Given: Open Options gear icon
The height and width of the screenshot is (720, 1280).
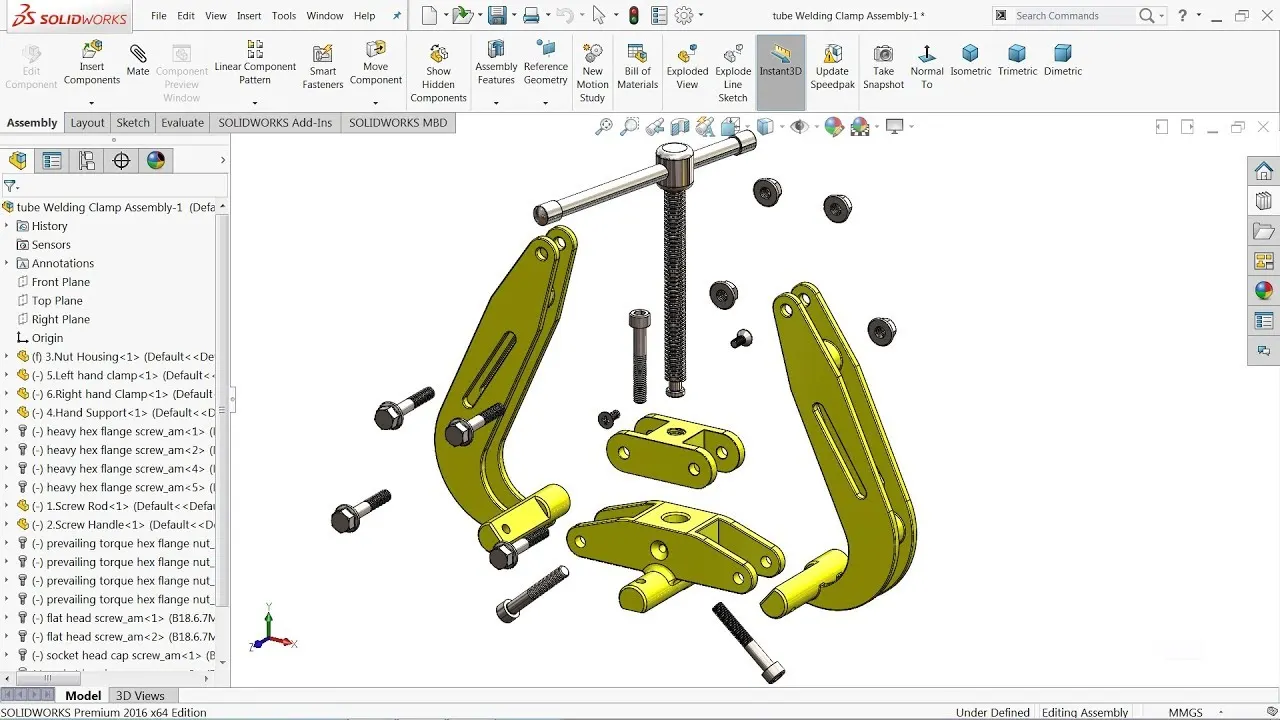Looking at the screenshot, I should (684, 15).
